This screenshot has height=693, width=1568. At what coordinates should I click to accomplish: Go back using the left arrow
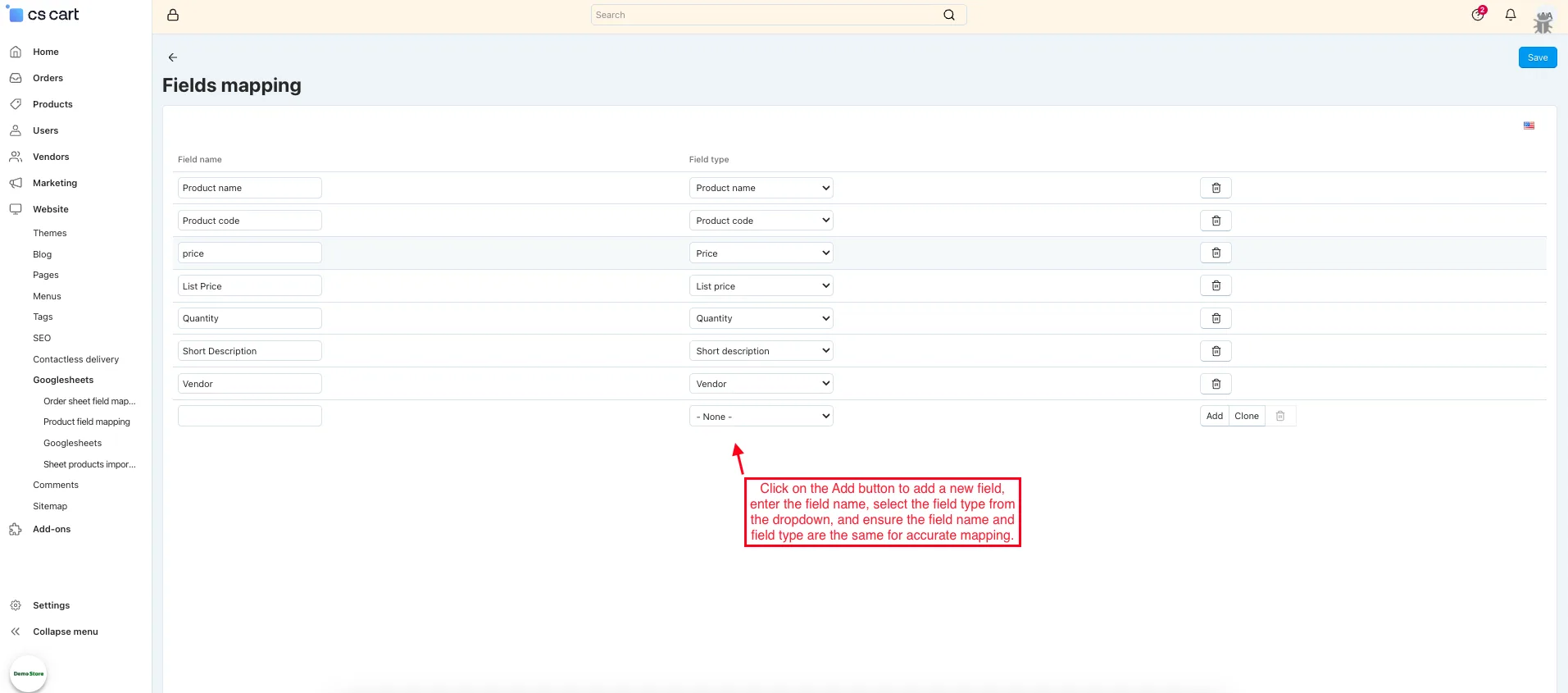(x=173, y=57)
